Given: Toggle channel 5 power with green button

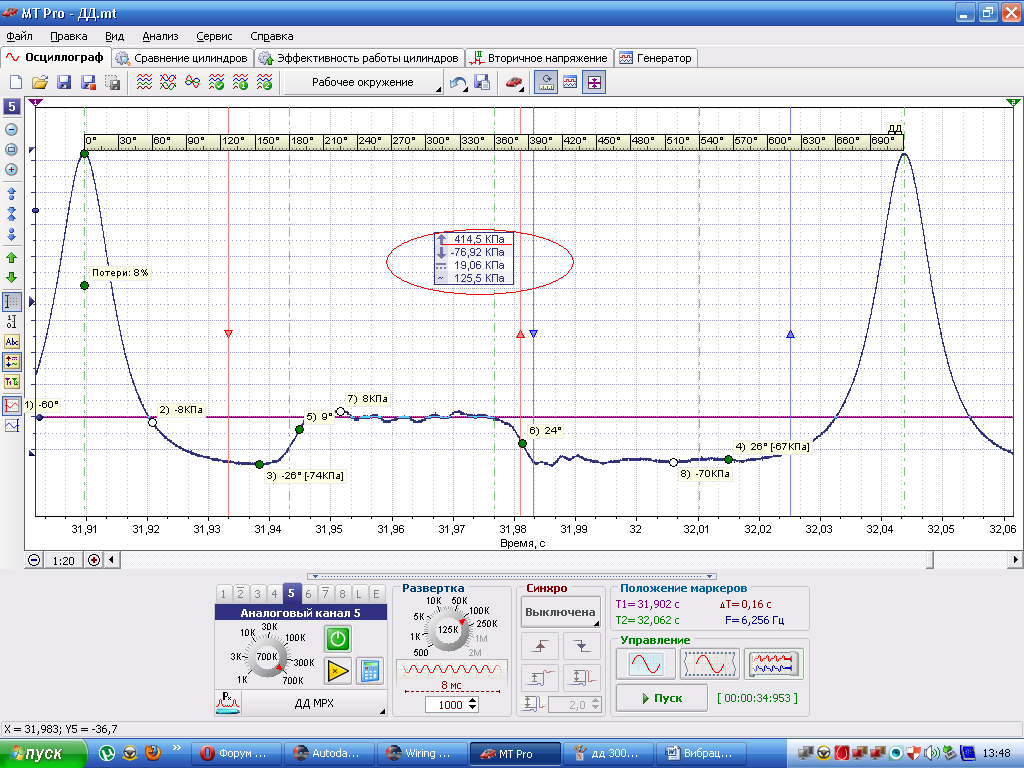Looking at the screenshot, I should (338, 638).
